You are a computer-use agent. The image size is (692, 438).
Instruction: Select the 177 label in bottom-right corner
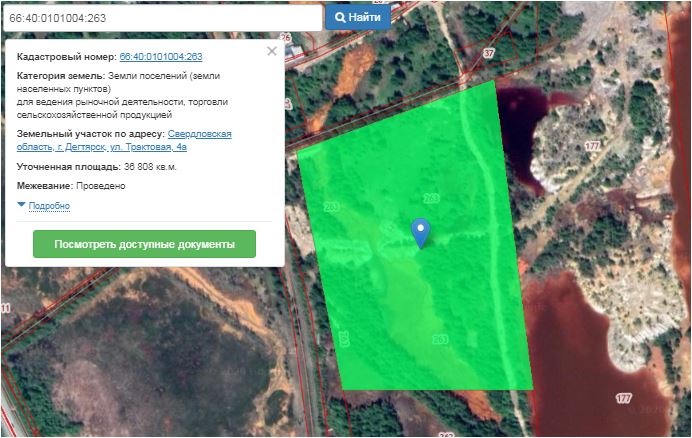624,398
